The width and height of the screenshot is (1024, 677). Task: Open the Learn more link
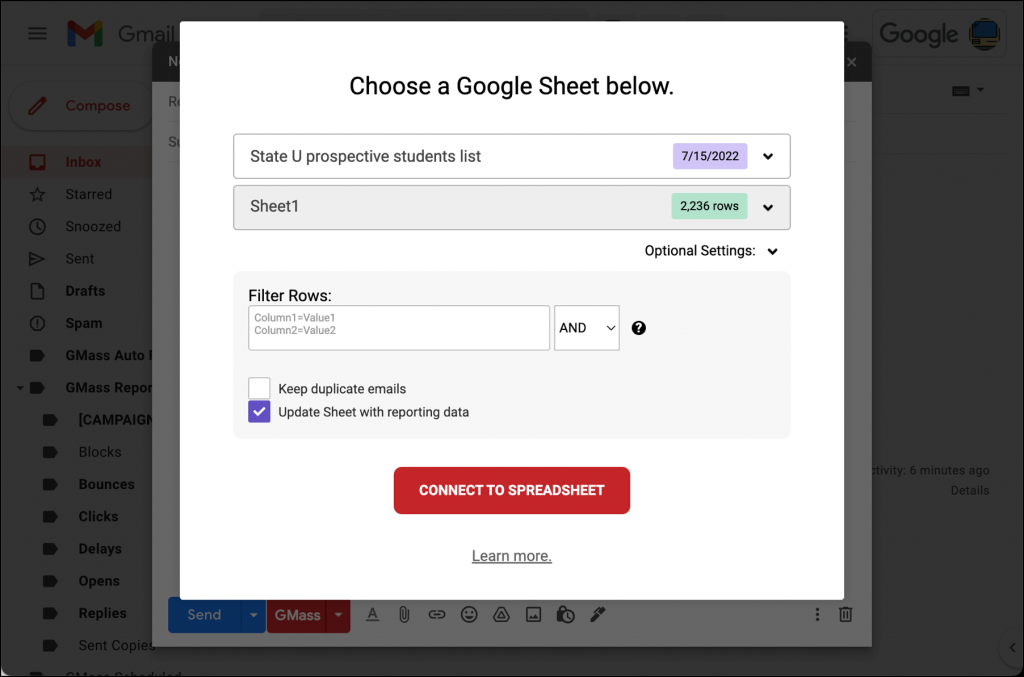click(511, 555)
